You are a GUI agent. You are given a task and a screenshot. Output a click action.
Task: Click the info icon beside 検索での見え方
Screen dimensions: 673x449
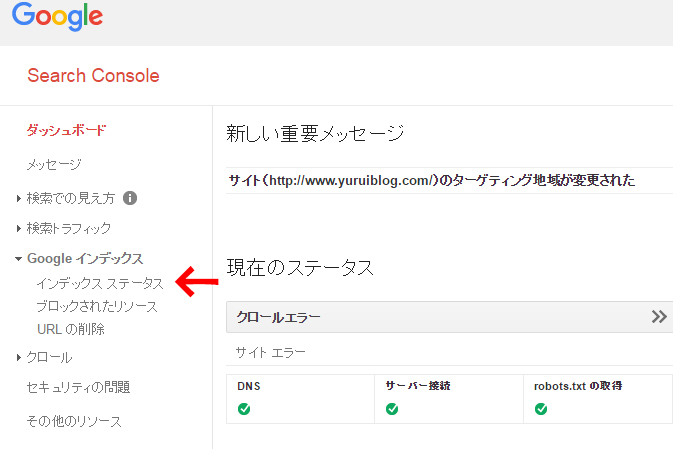pyautogui.click(x=130, y=198)
